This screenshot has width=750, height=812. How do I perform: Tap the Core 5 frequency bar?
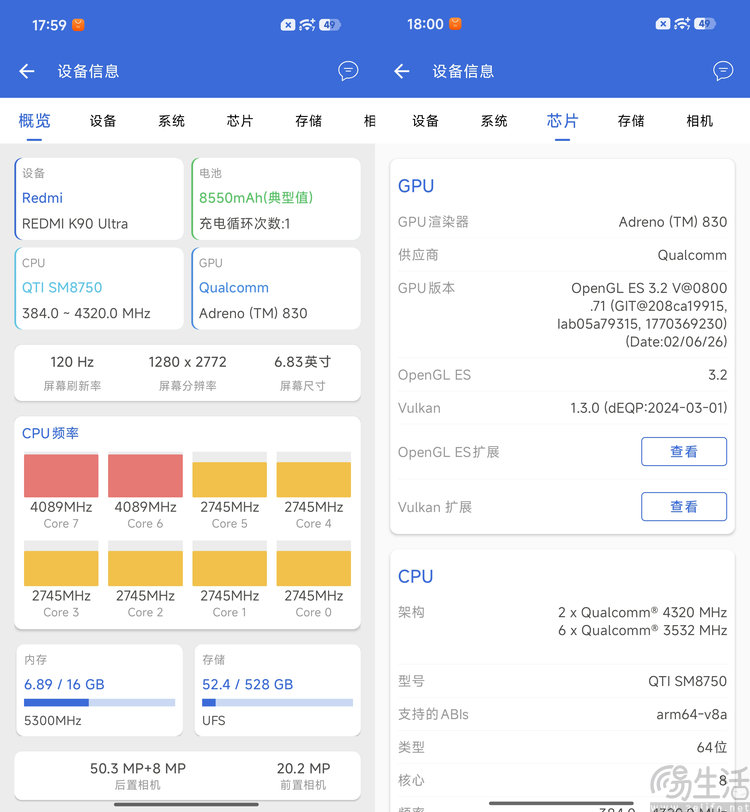pyautogui.click(x=229, y=475)
